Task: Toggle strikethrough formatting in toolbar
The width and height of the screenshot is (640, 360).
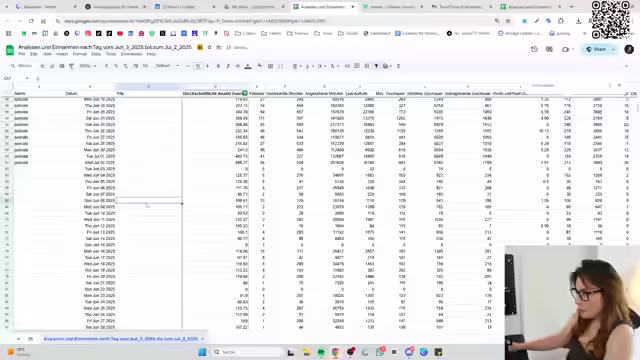Action: [238, 66]
